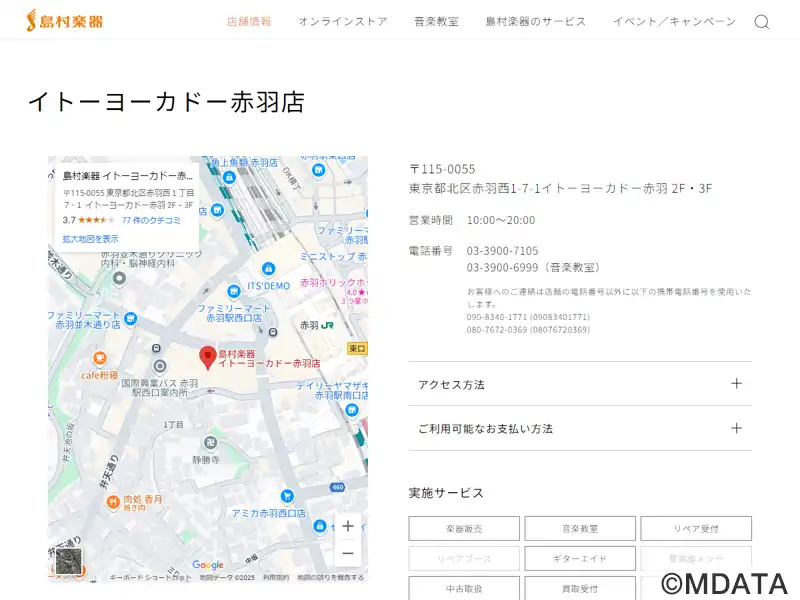Click the イトーヨーカドー赤羽店 page heading
The width and height of the screenshot is (800, 600).
[166, 102]
